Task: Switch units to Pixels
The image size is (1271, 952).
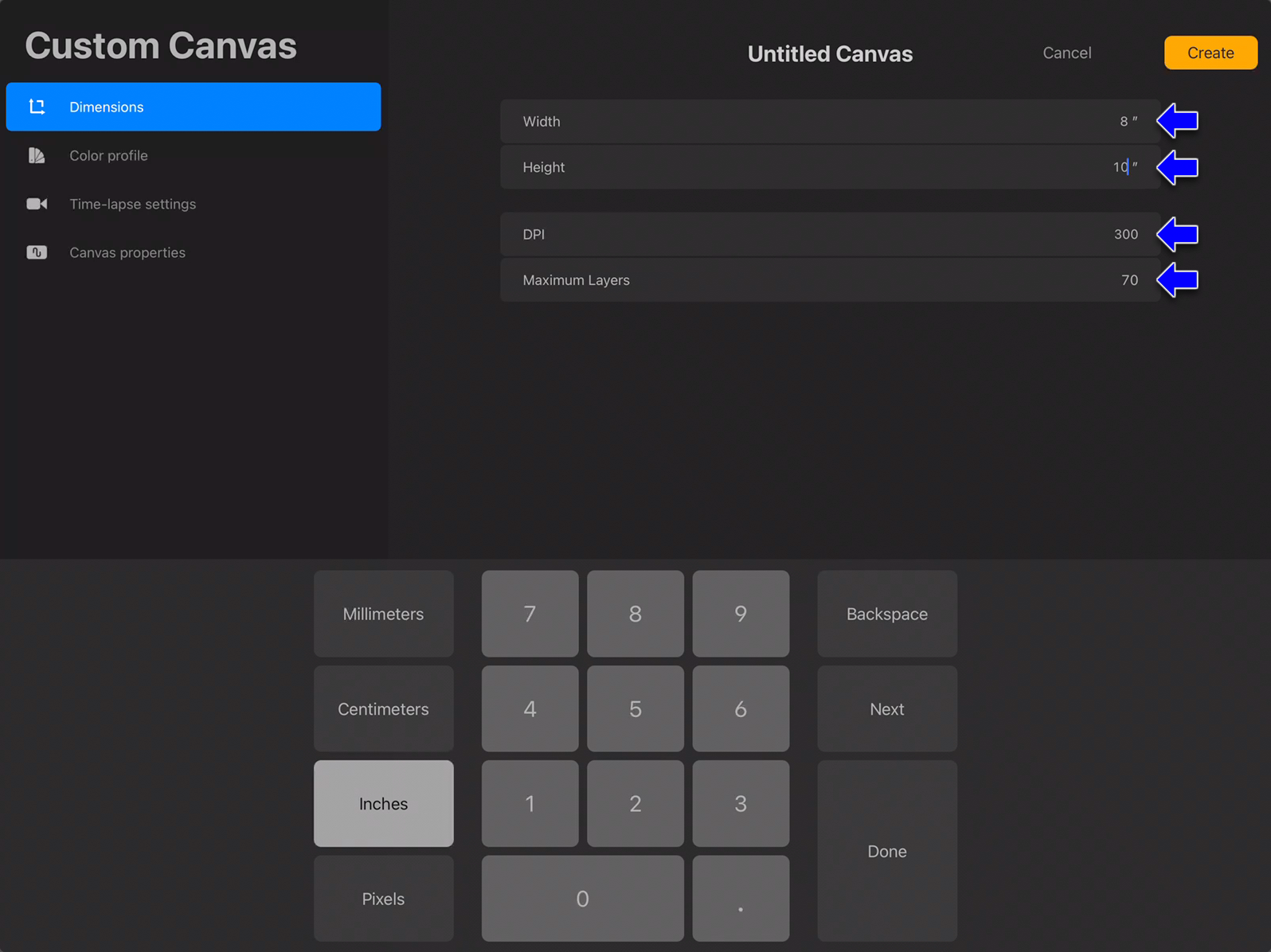Action: [384, 899]
